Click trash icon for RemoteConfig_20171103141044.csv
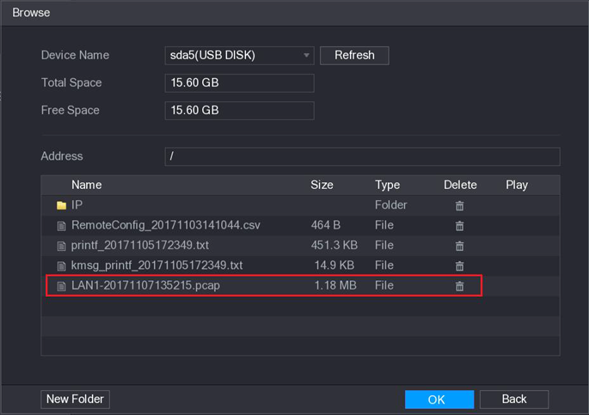 point(459,226)
